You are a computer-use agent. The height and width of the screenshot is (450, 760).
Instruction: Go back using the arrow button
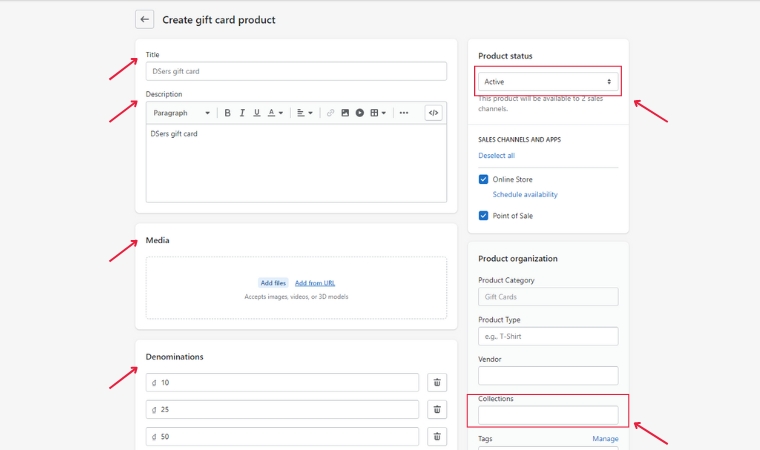[x=145, y=19]
